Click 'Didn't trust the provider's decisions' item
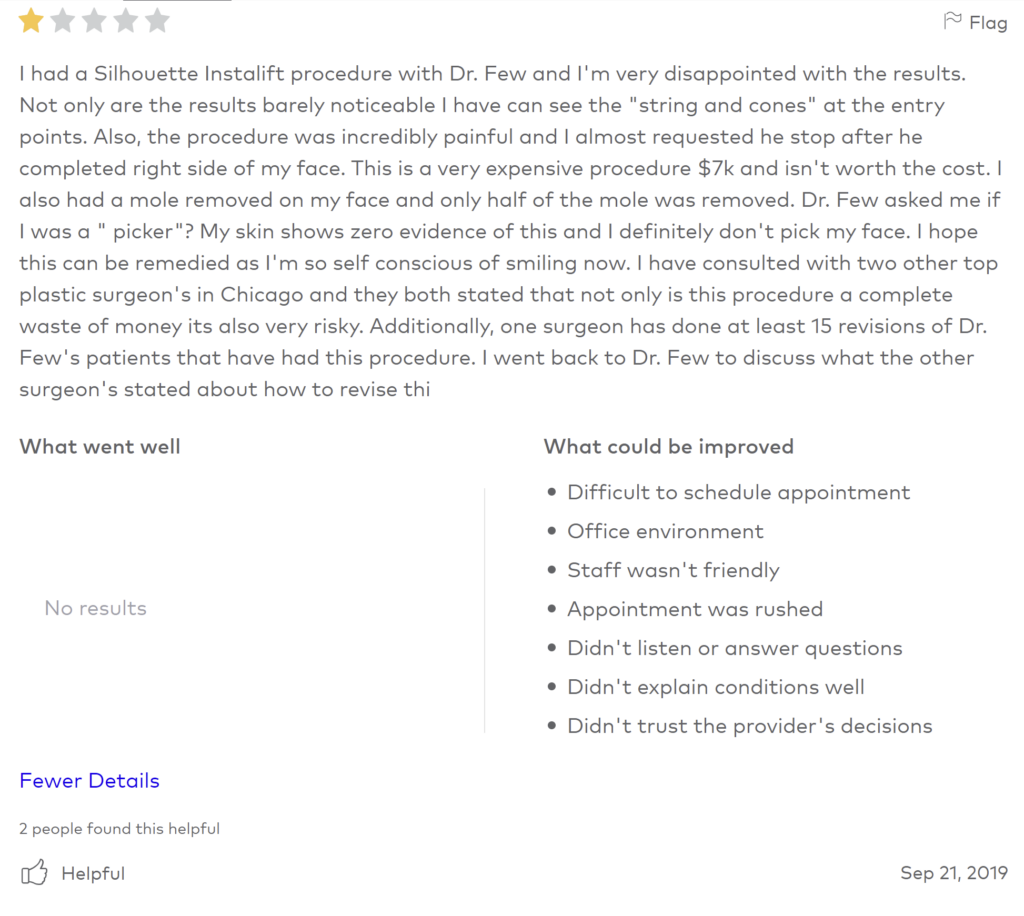This screenshot has width=1024, height=916. [x=750, y=726]
